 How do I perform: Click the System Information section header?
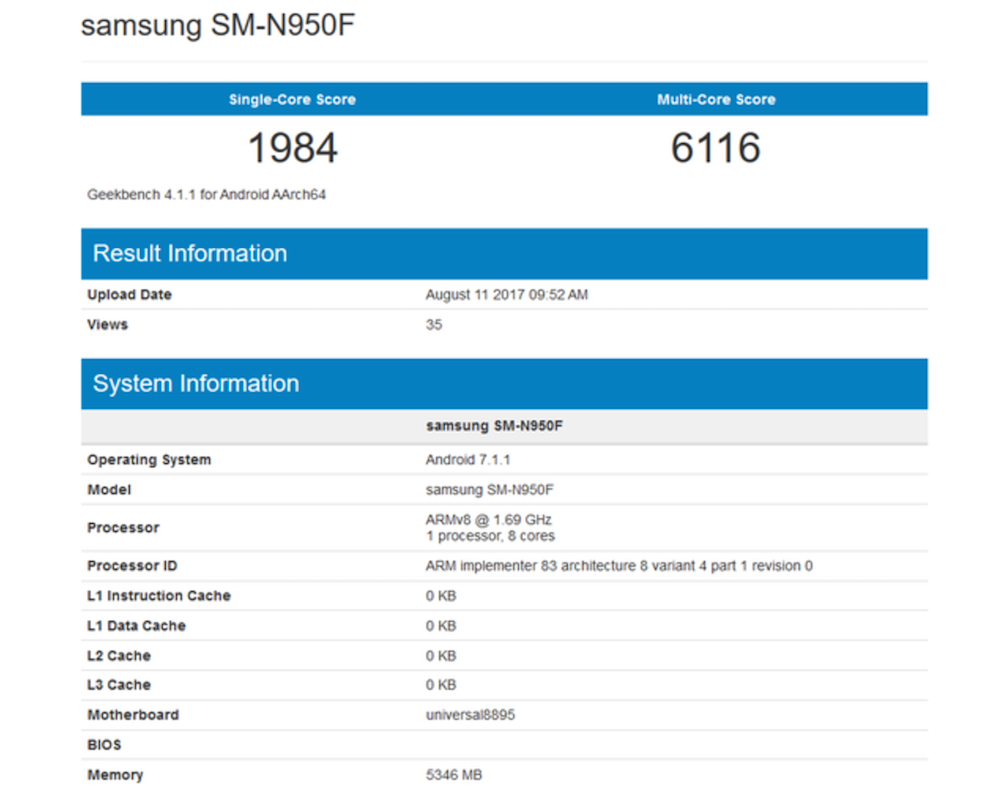coord(196,383)
